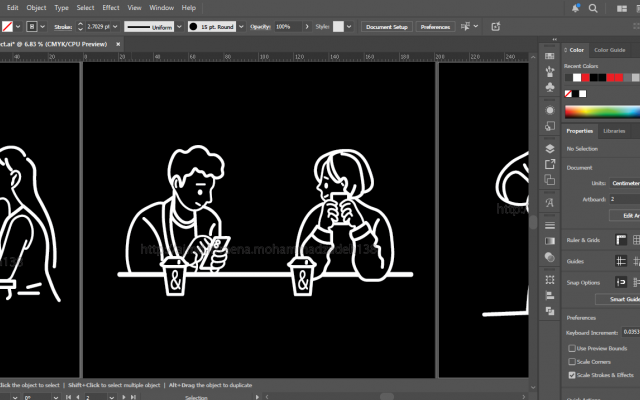The image size is (640, 400).
Task: Open fill color dropdown arrow
Action: [18, 27]
